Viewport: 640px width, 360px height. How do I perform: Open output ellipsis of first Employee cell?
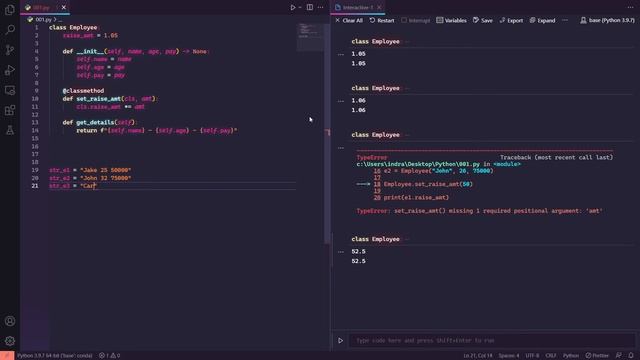point(341,54)
